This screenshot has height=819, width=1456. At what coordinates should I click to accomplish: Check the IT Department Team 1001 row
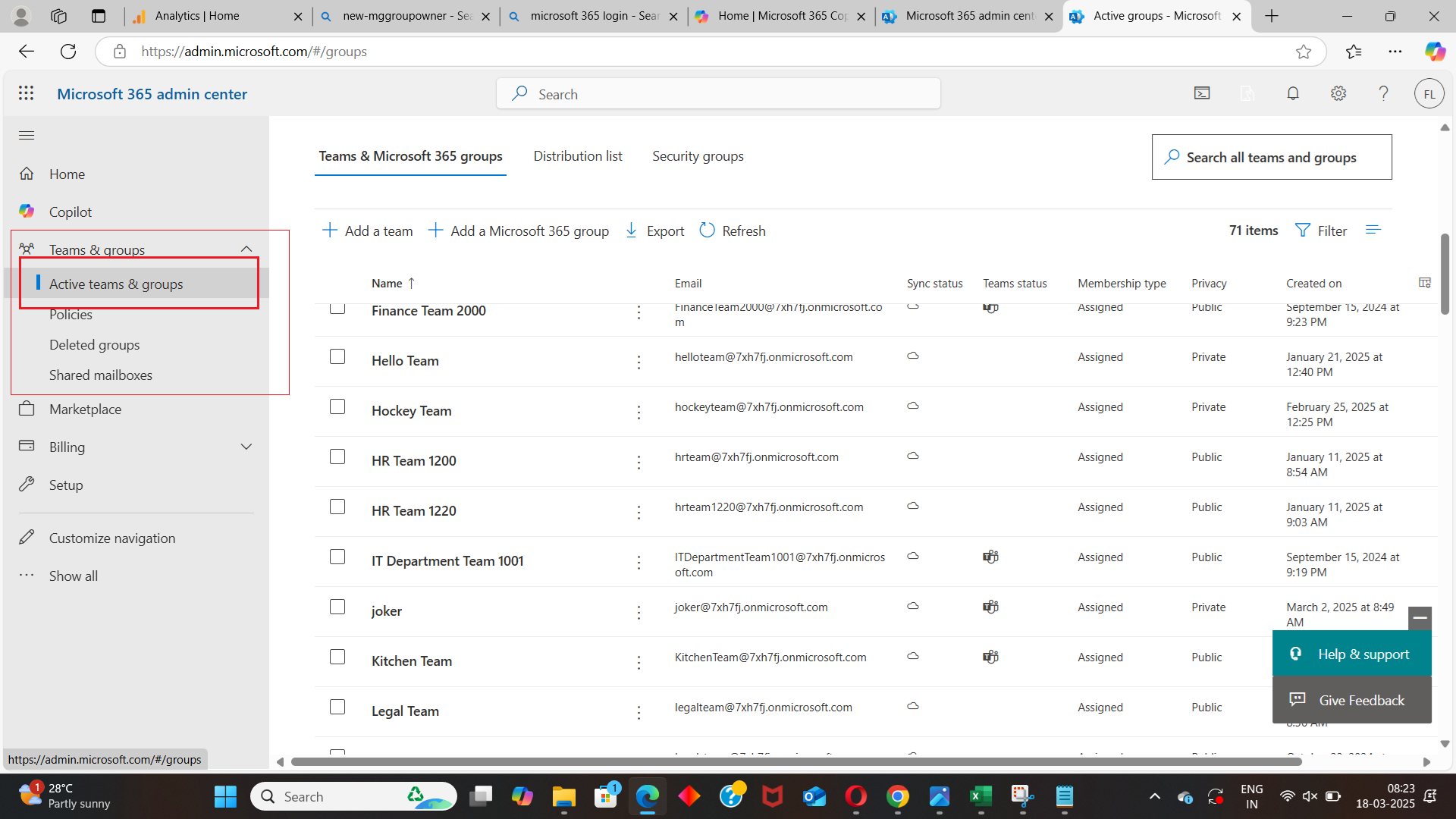[337, 557]
